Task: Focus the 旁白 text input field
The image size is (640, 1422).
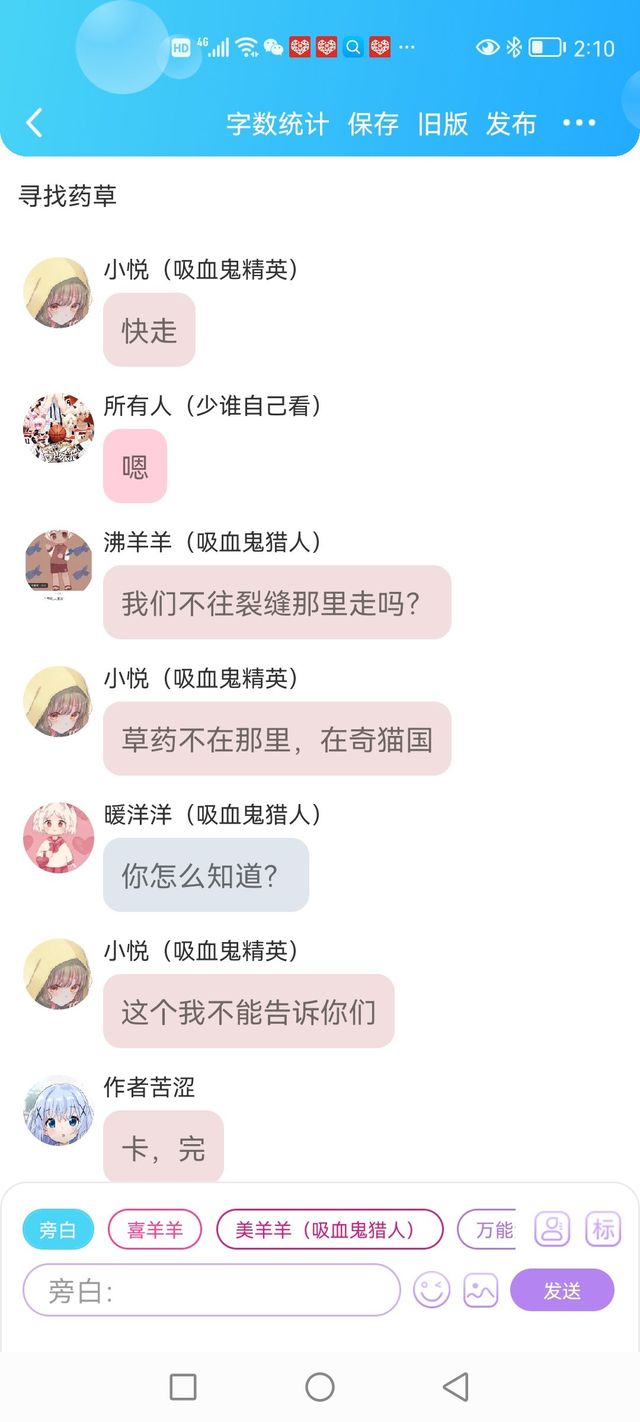Action: pos(212,1290)
